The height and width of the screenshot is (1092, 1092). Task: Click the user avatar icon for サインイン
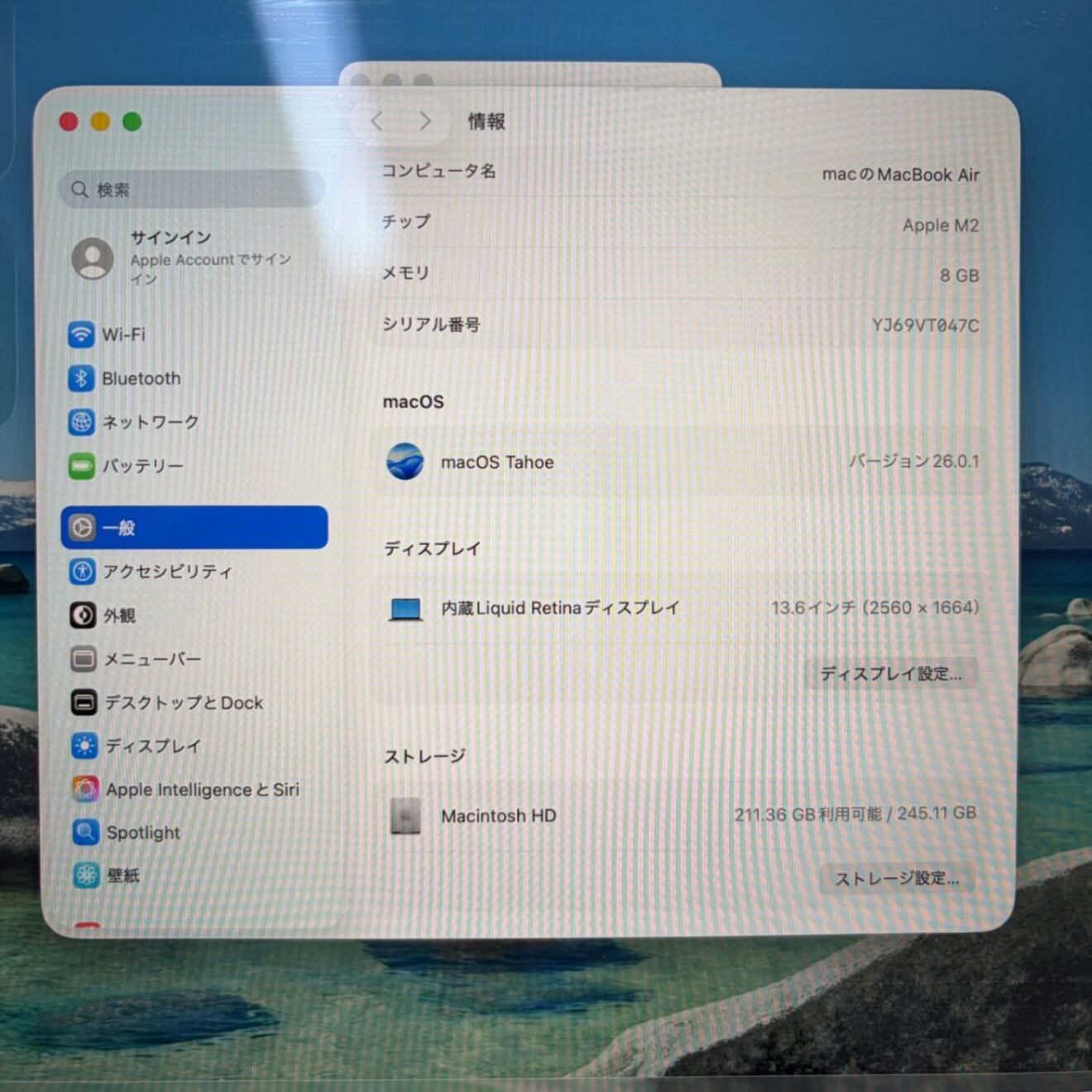[x=93, y=258]
